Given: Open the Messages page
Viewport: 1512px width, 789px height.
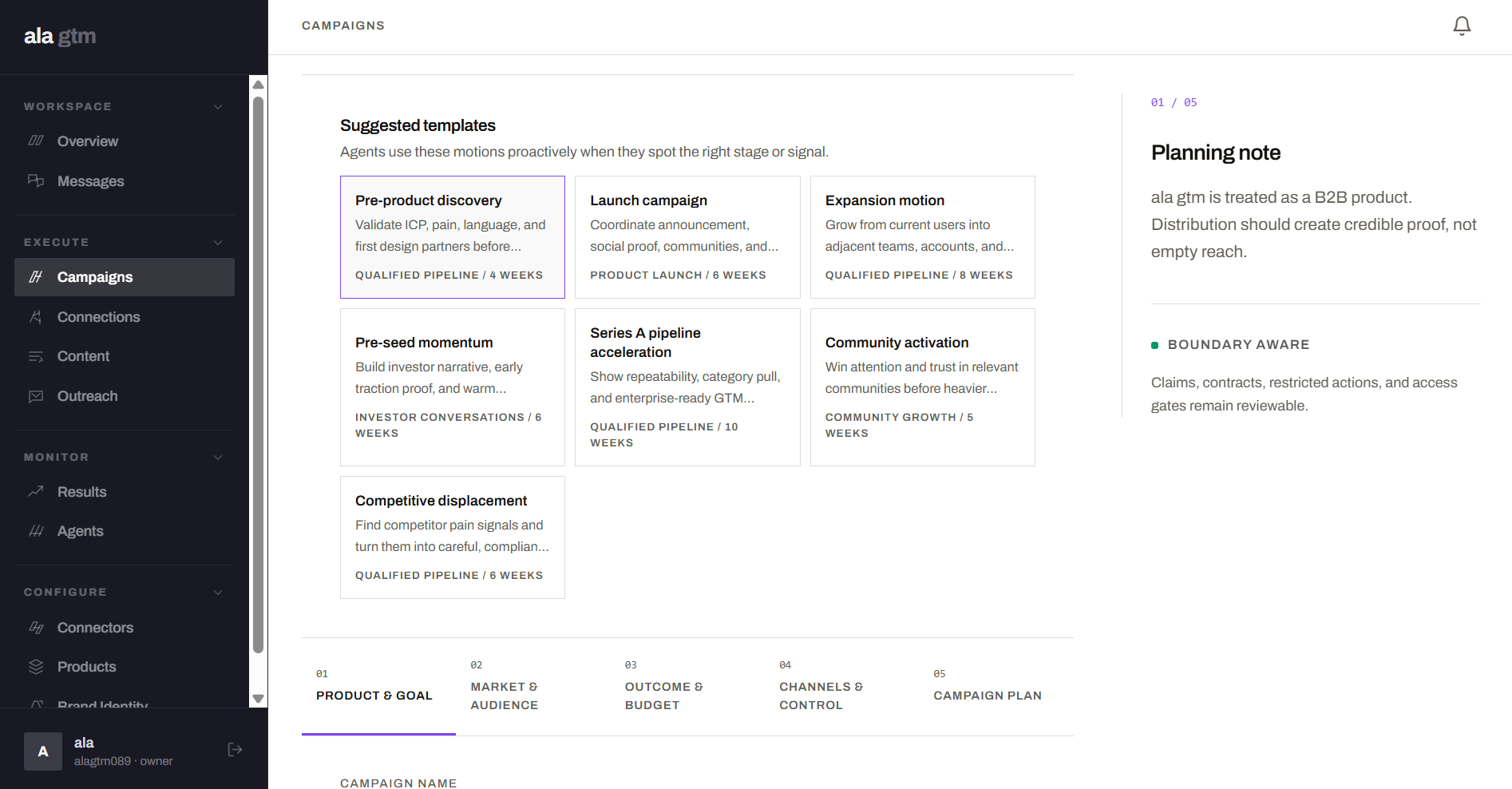Looking at the screenshot, I should [125, 181].
